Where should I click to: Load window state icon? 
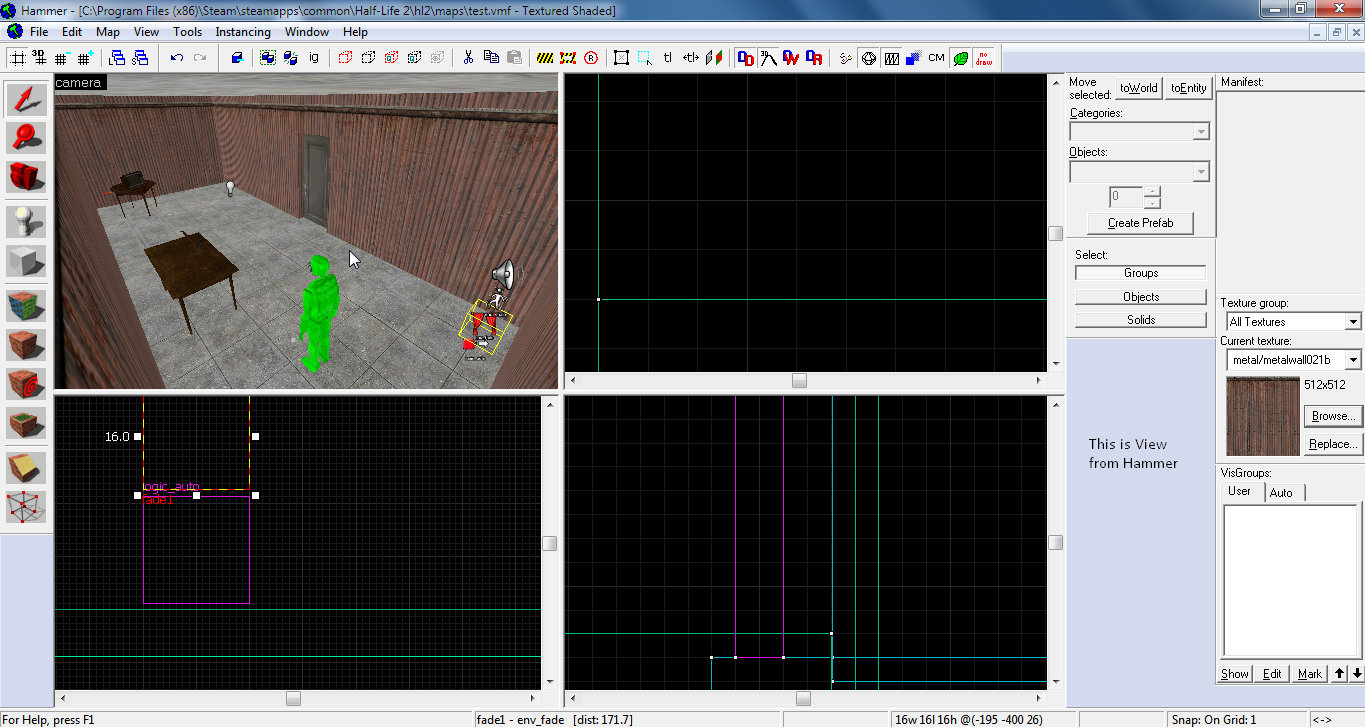116,58
